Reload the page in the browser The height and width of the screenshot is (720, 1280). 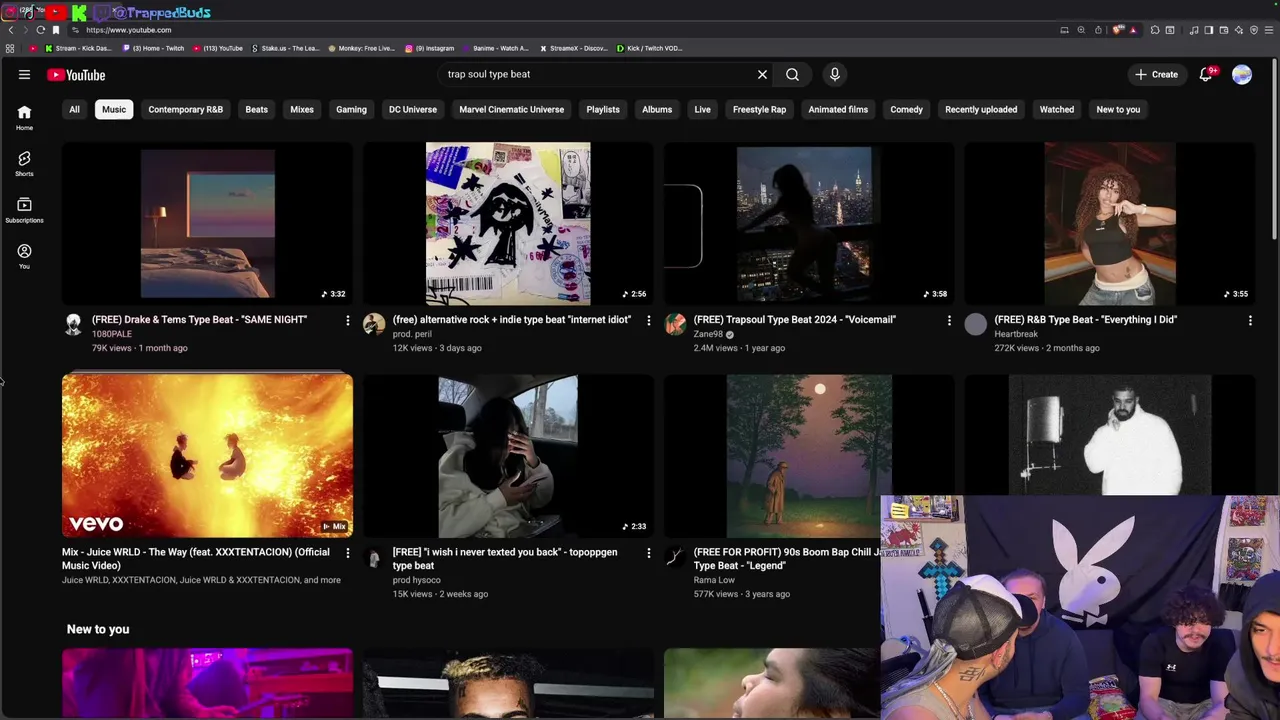coord(40,30)
